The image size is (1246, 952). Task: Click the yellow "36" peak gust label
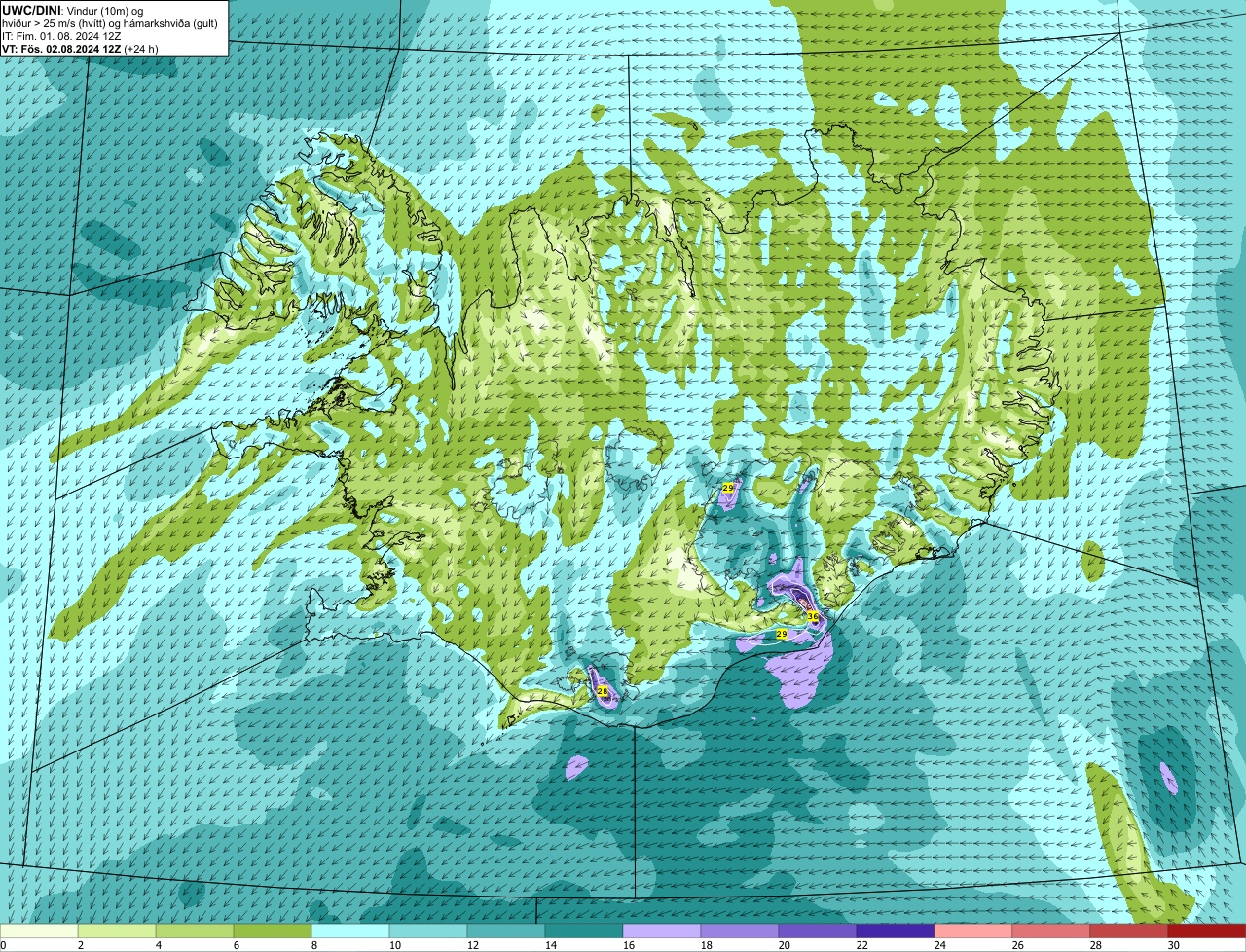[x=813, y=616]
